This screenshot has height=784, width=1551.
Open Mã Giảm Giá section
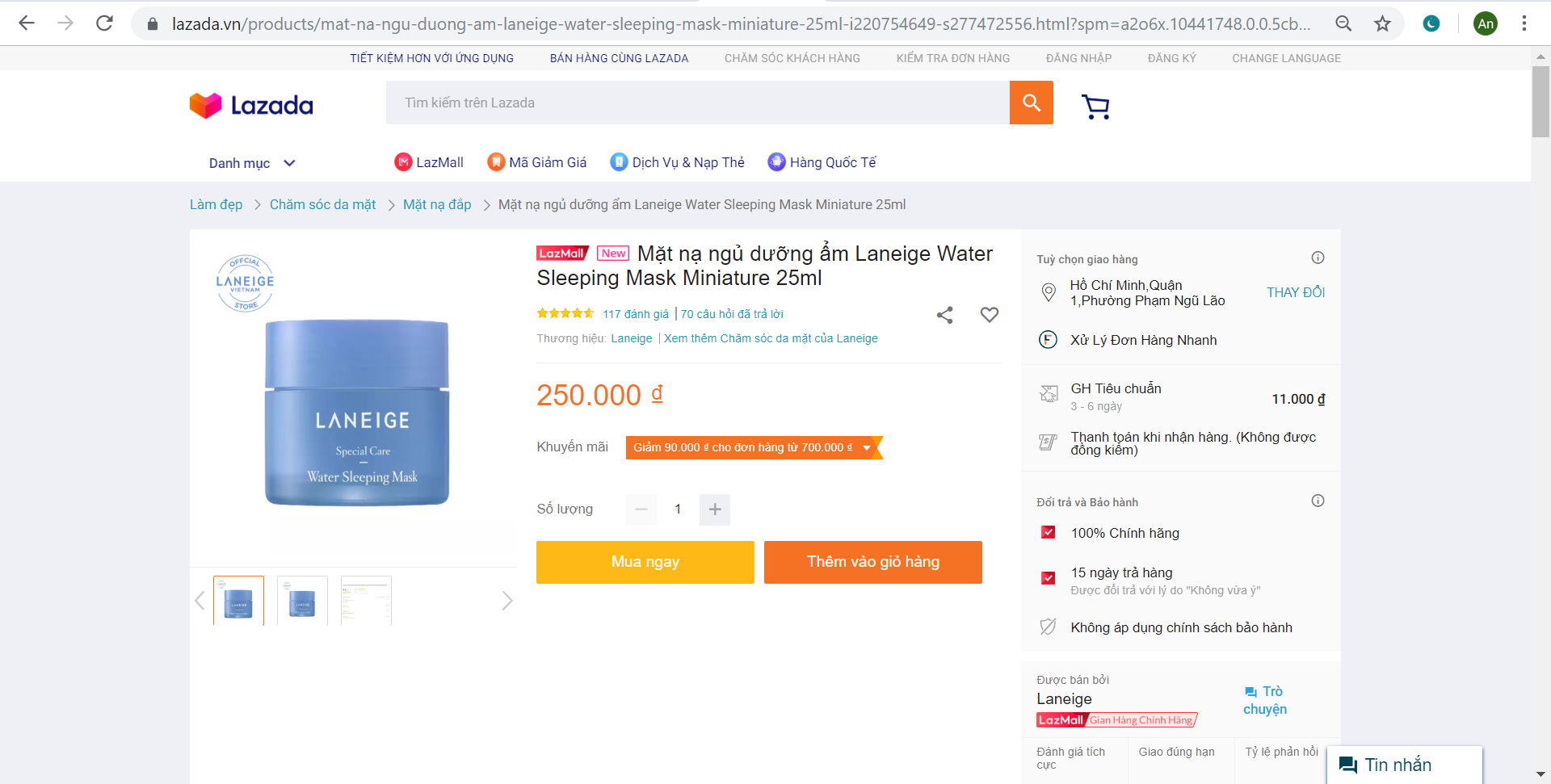(537, 162)
